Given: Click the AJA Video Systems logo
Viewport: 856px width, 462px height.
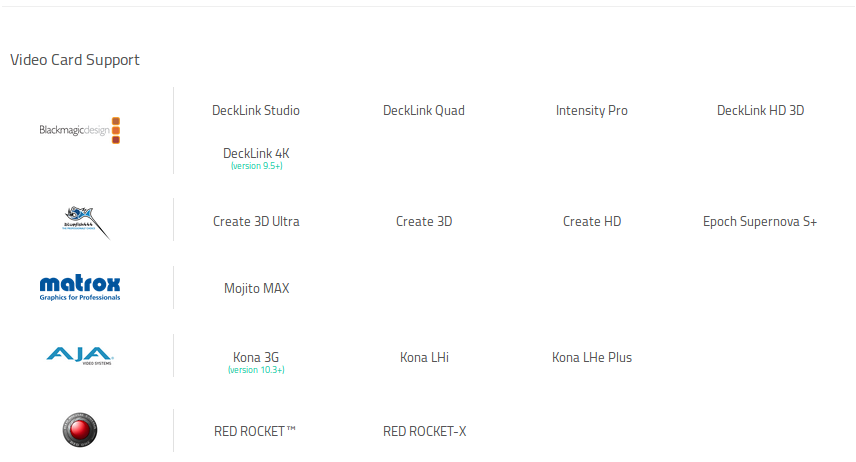Looking at the screenshot, I should [80, 355].
